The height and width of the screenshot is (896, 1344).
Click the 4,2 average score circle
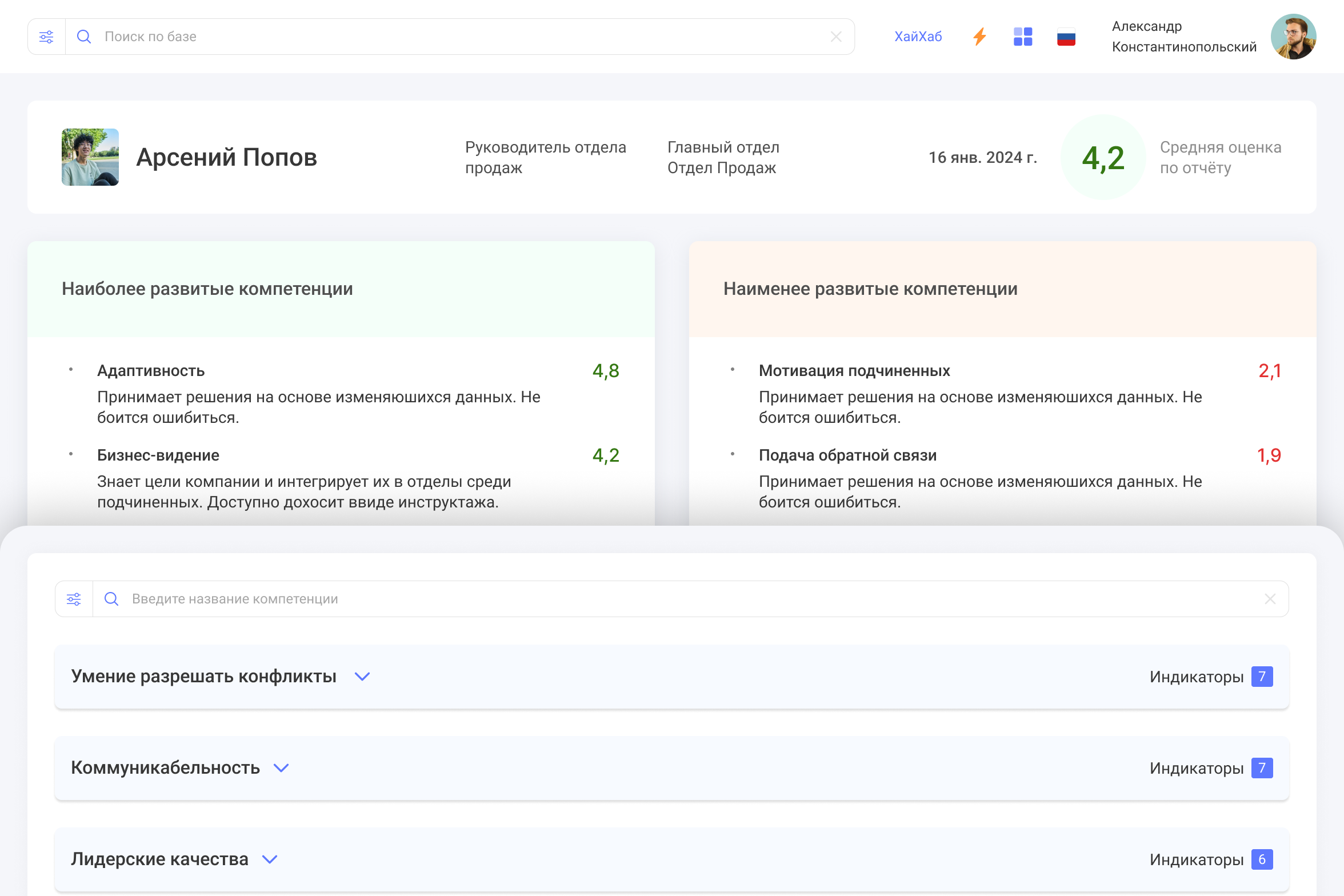pos(1103,157)
